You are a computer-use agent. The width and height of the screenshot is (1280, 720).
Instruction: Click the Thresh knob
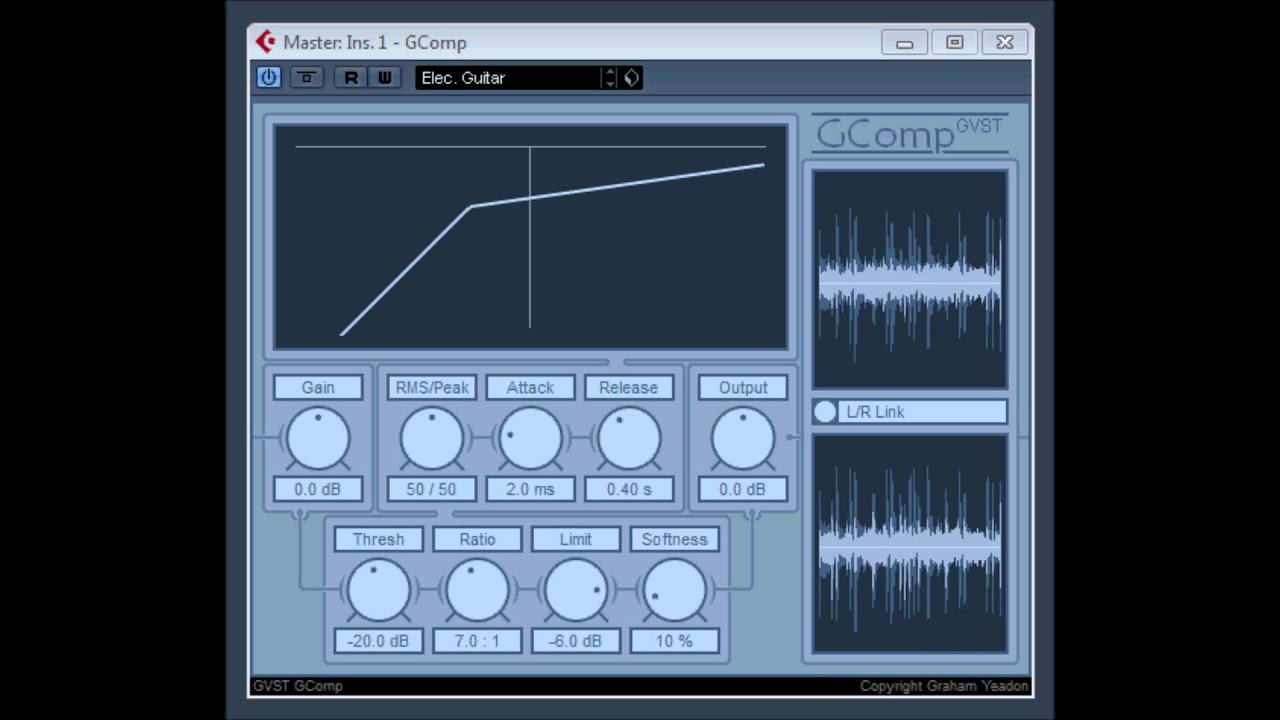click(378, 590)
